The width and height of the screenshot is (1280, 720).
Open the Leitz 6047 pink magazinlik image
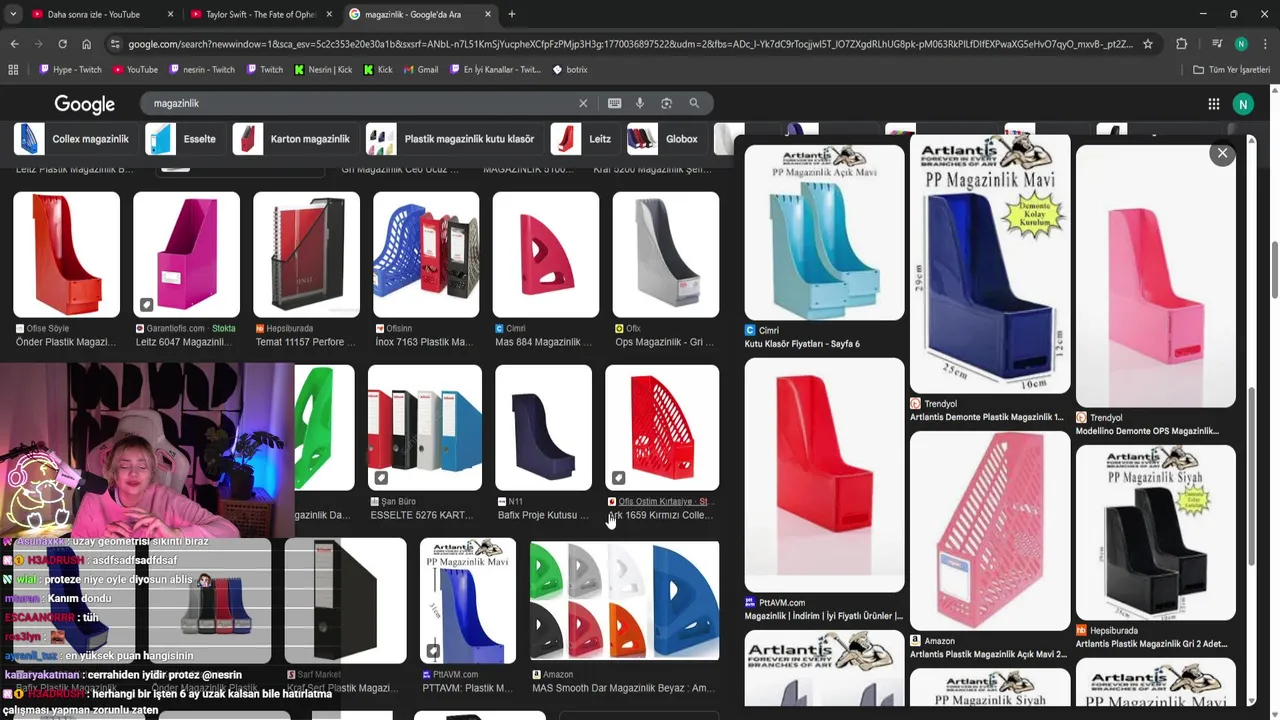[x=186, y=254]
